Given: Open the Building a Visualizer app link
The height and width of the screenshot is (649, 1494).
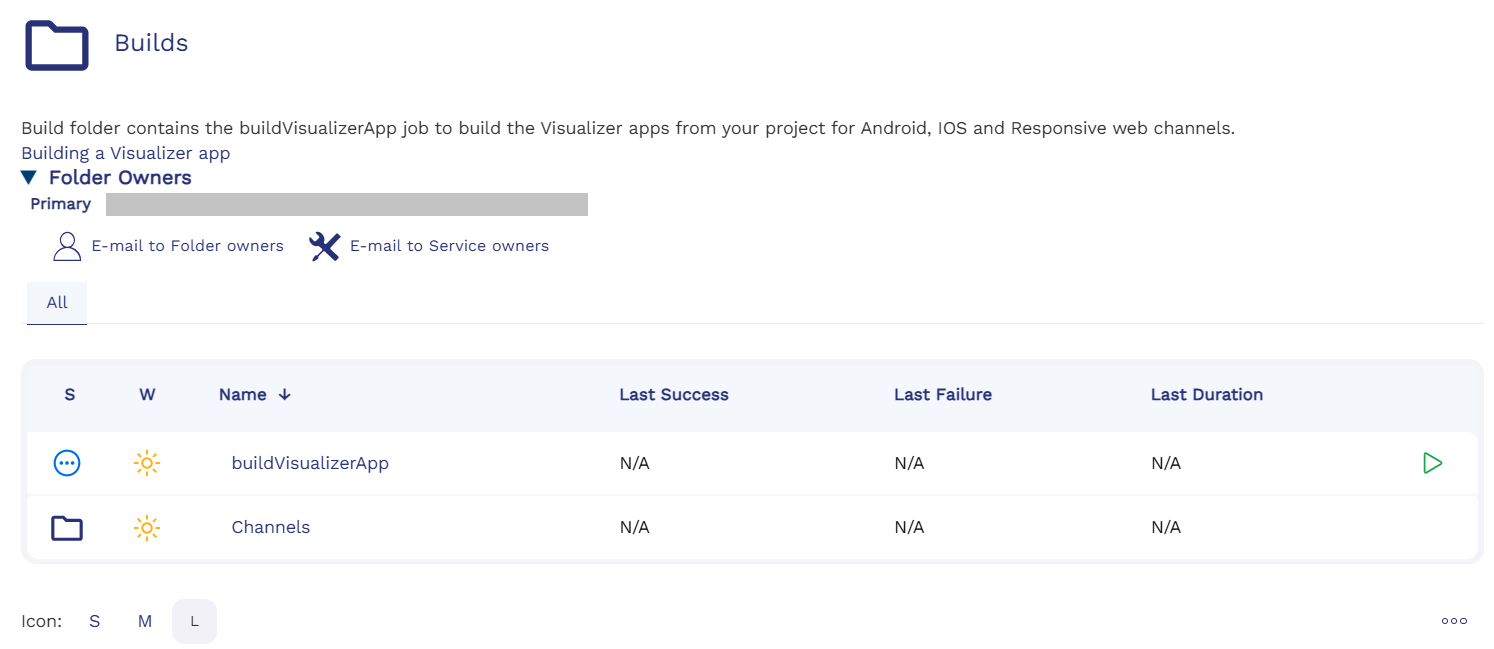Looking at the screenshot, I should point(126,153).
